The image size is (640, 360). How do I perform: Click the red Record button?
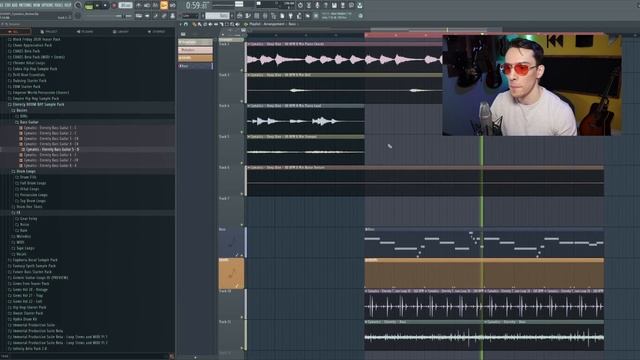(114, 6)
